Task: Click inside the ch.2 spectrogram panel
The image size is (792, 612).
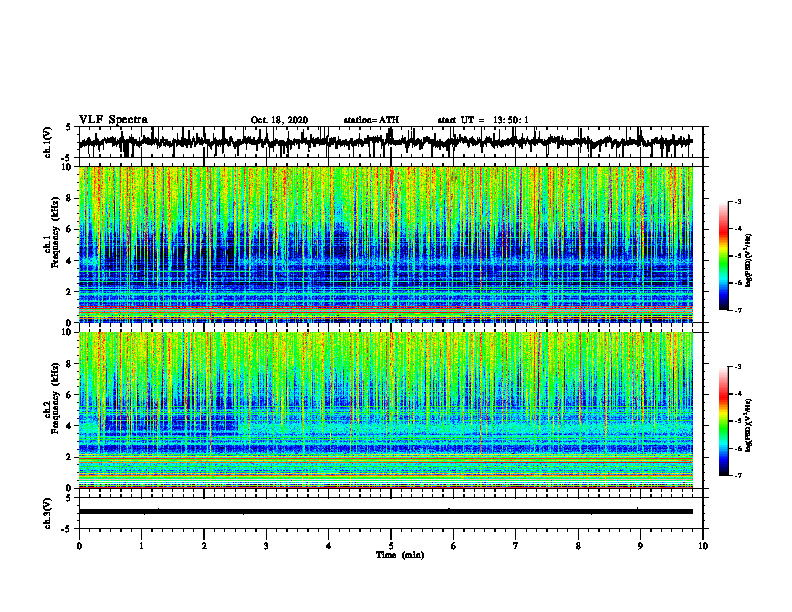Action: click(385, 410)
